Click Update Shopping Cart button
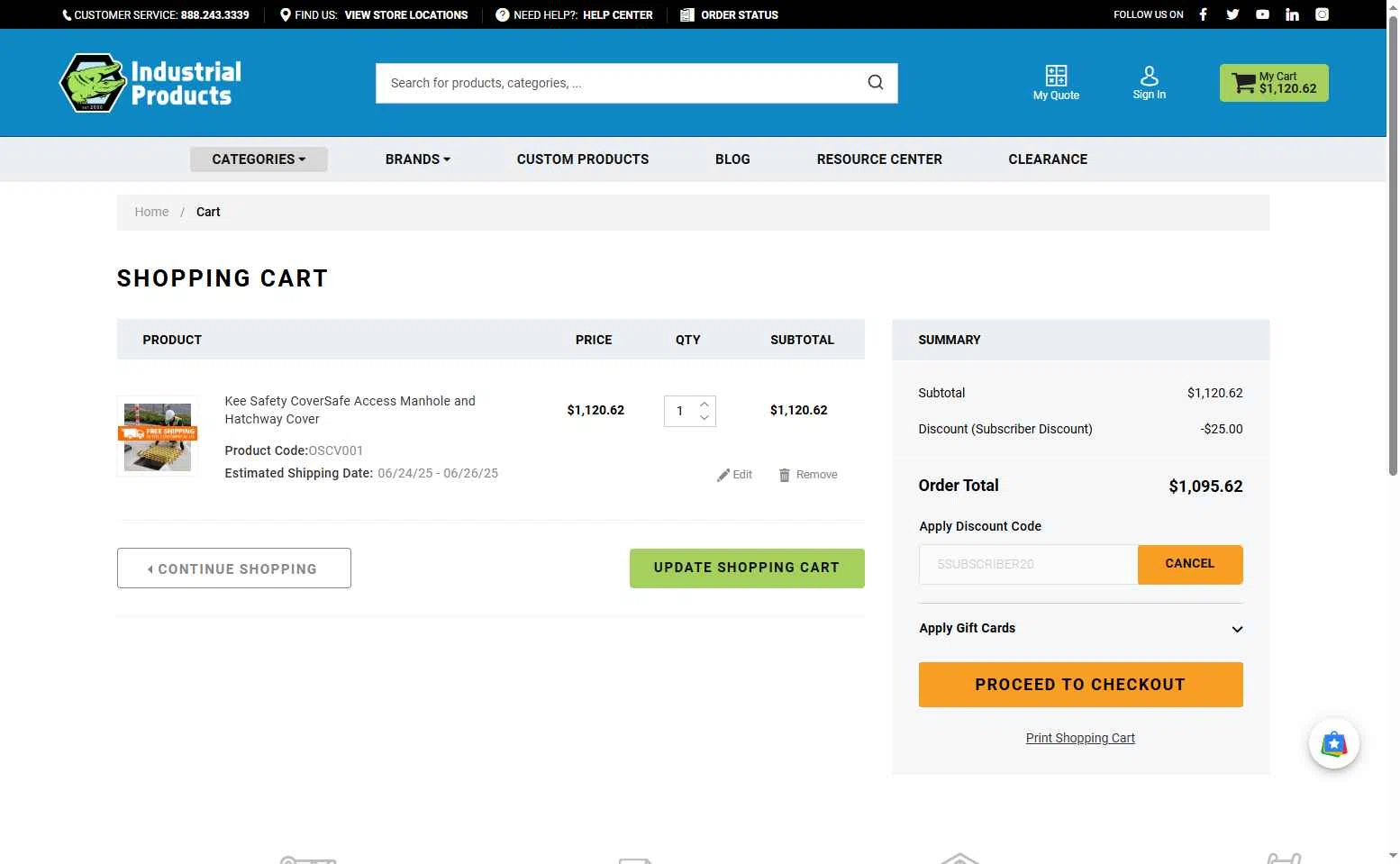Viewport: 1400px width, 864px height. coord(747,568)
